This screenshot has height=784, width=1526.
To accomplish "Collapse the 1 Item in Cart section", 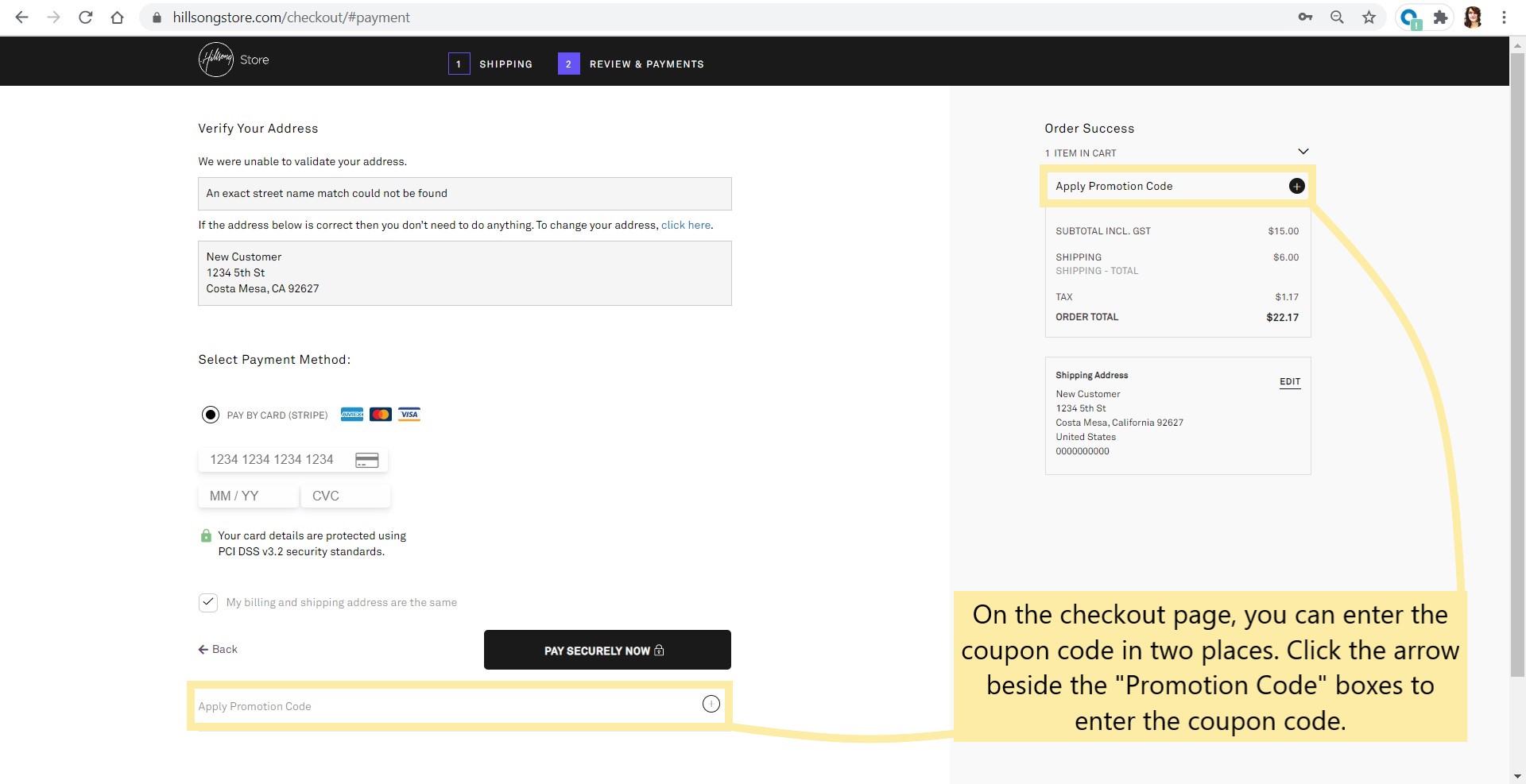I will point(1303,151).
